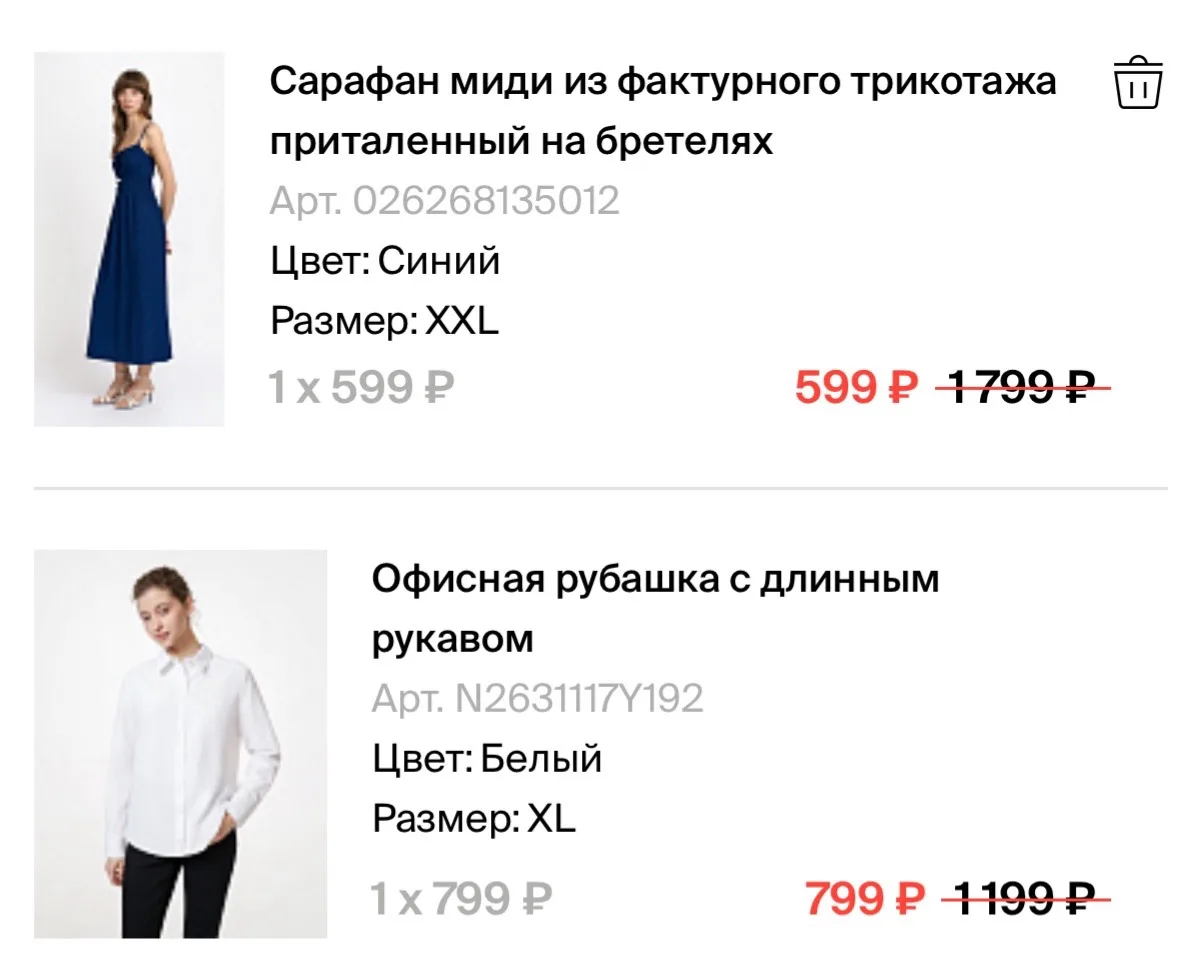Click the size label XXL
The width and height of the screenshot is (1192, 977).
pos(461,321)
